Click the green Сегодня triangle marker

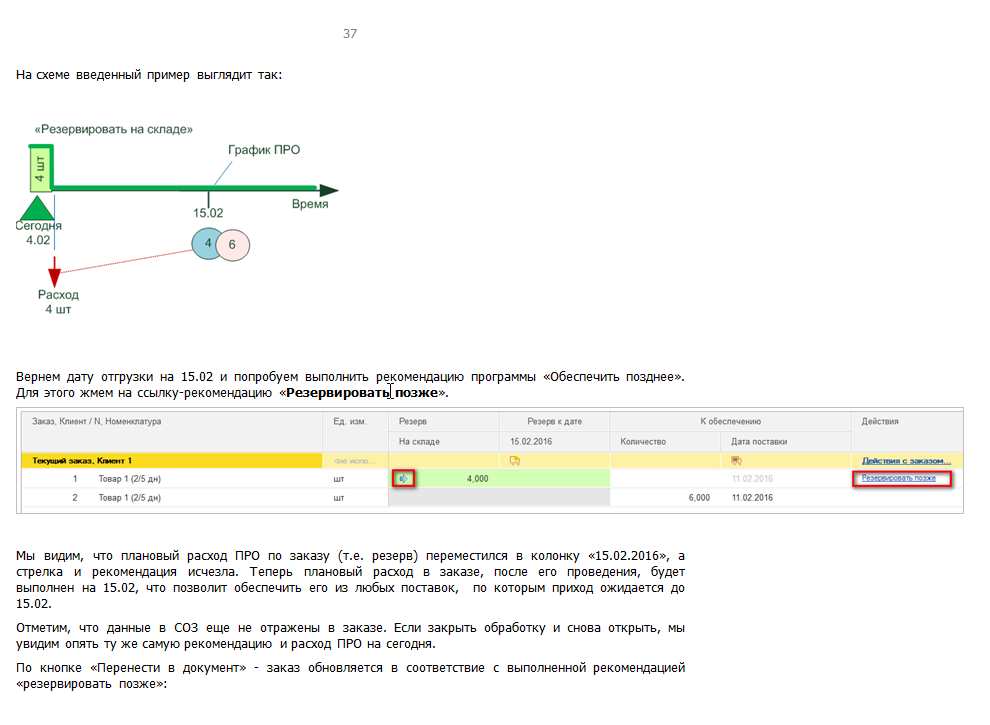(37, 208)
